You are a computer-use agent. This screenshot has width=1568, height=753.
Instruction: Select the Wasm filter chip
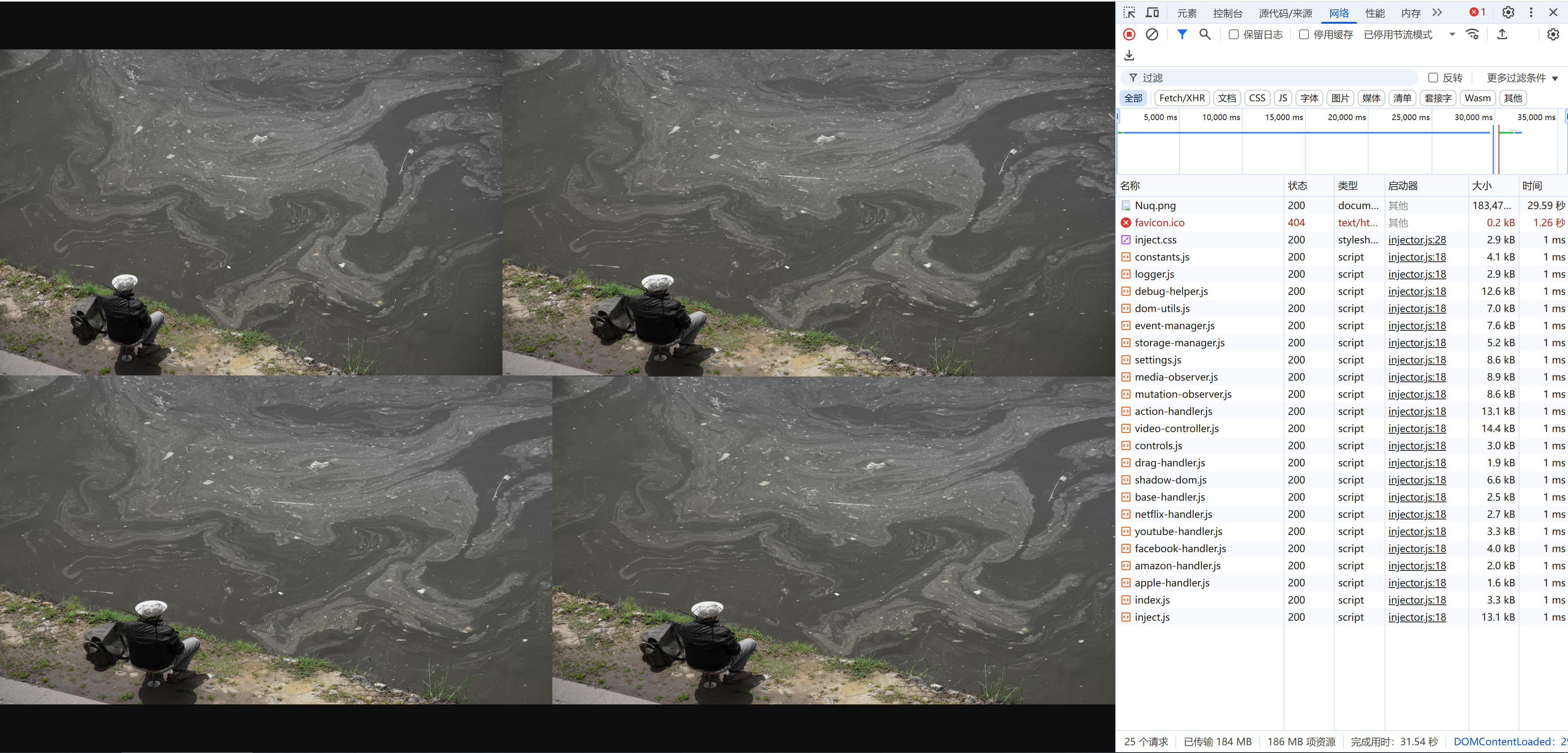[1477, 98]
